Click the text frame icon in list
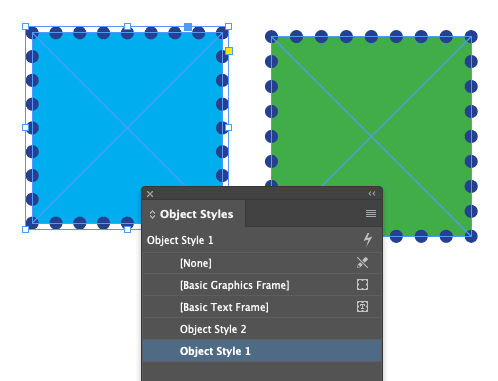Image resolution: width=498 pixels, height=381 pixels. click(x=362, y=307)
